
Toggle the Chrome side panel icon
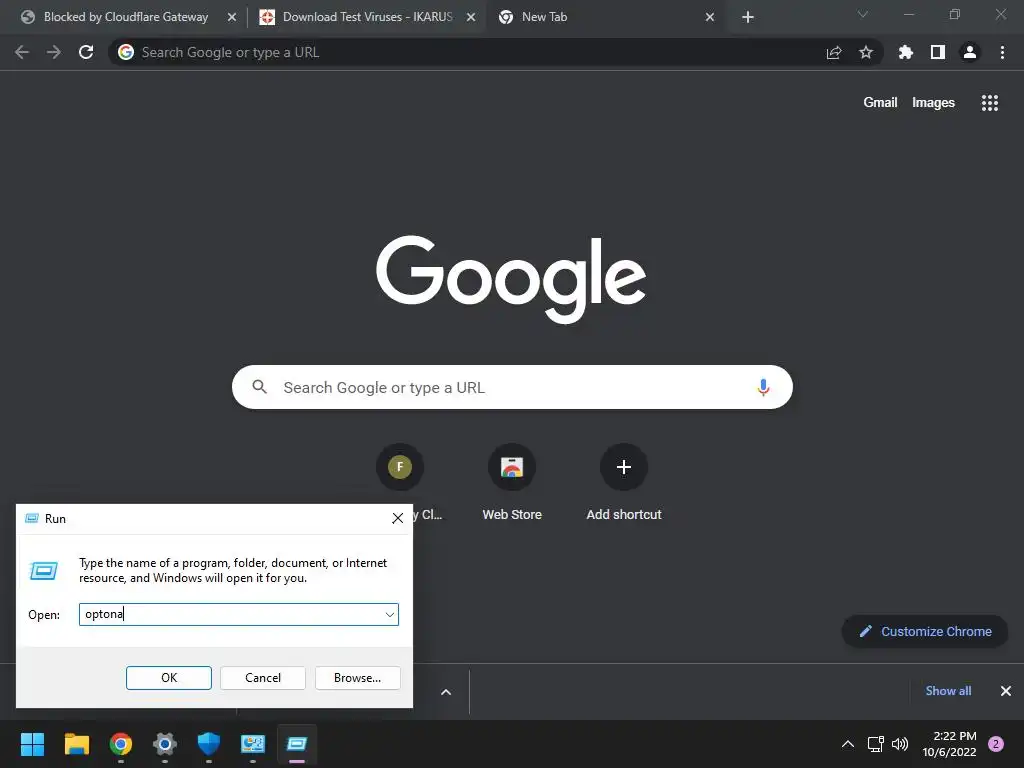pos(938,52)
